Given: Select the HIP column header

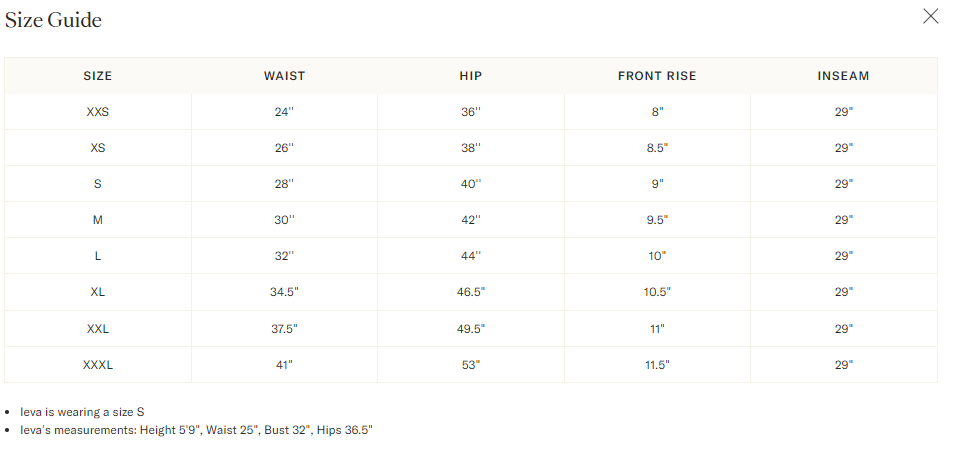Looking at the screenshot, I should coord(471,76).
